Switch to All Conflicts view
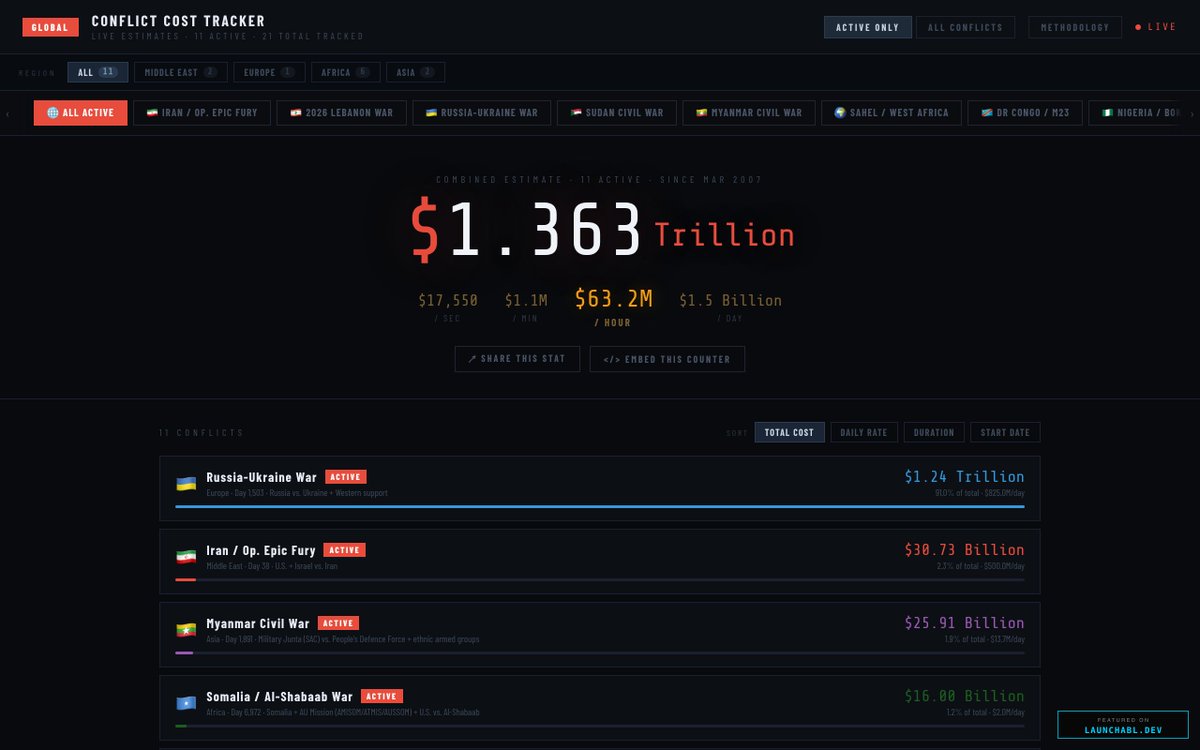This screenshot has height=750, width=1200. tap(965, 27)
